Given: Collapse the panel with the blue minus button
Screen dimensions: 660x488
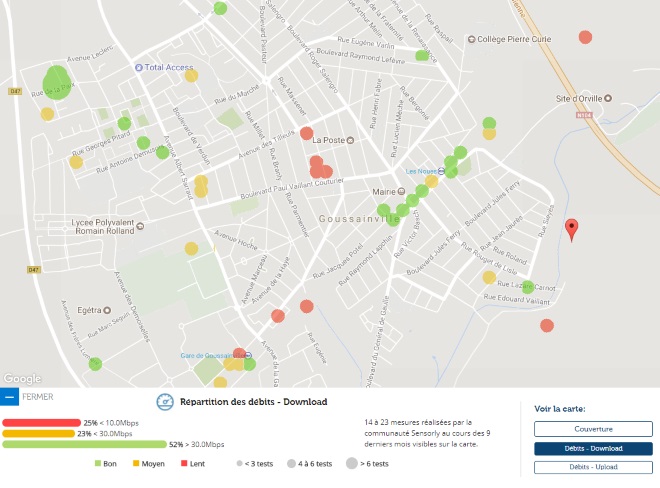Looking at the screenshot, I should (x=9, y=396).
